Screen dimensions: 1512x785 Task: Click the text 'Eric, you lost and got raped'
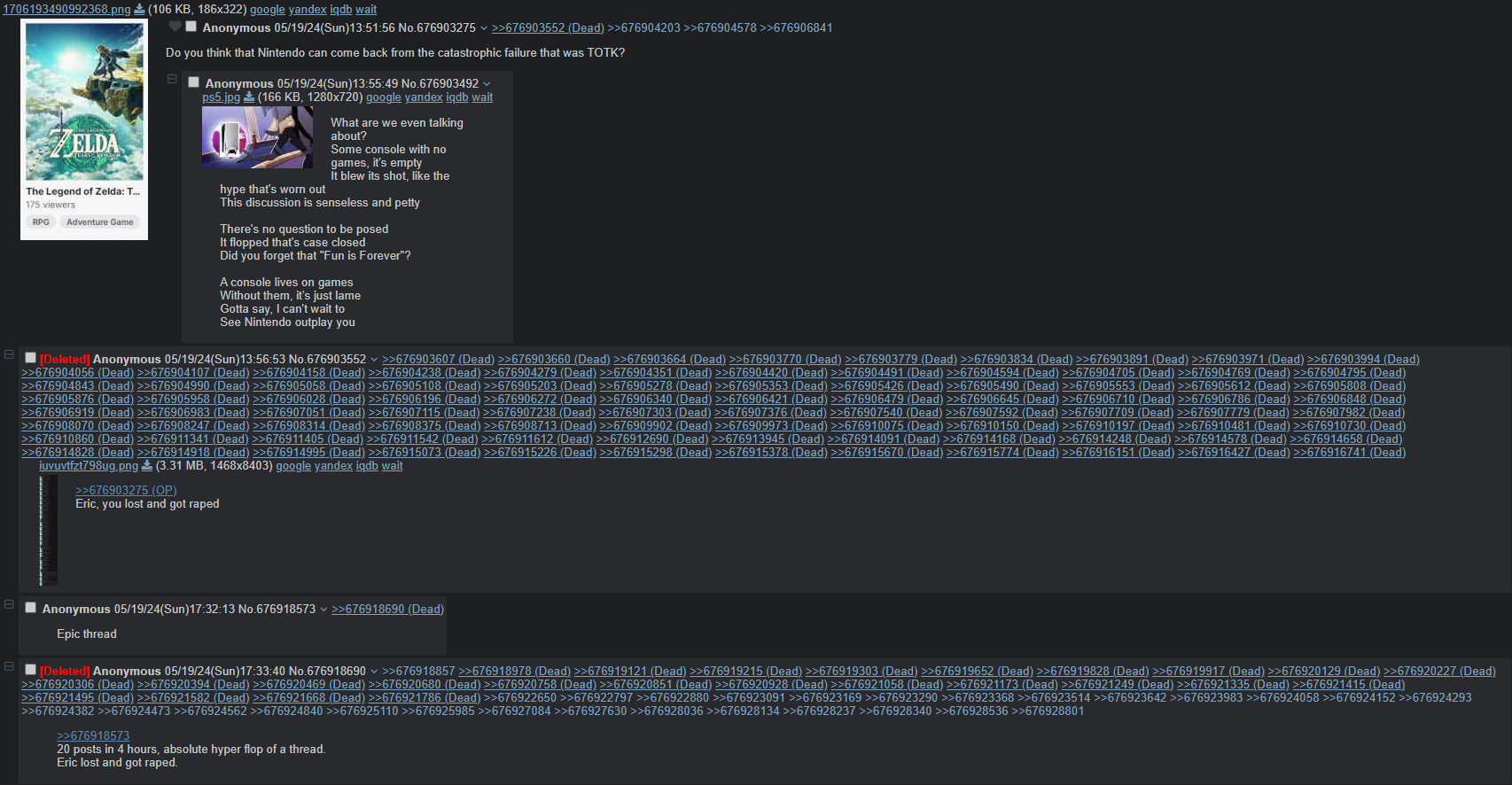[x=147, y=504]
